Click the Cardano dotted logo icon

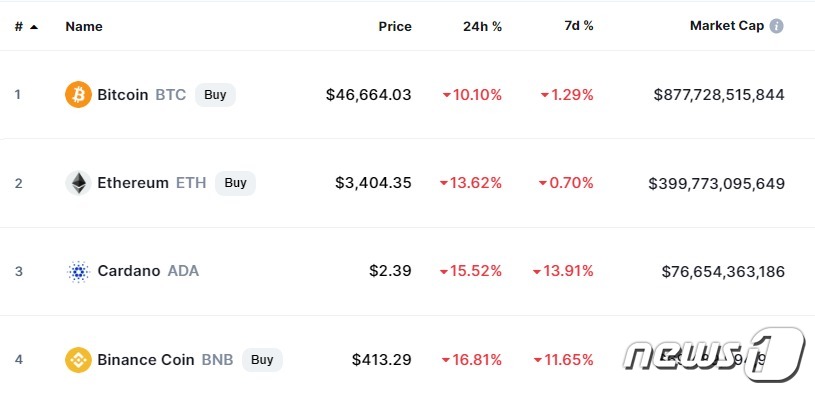[x=78, y=271]
